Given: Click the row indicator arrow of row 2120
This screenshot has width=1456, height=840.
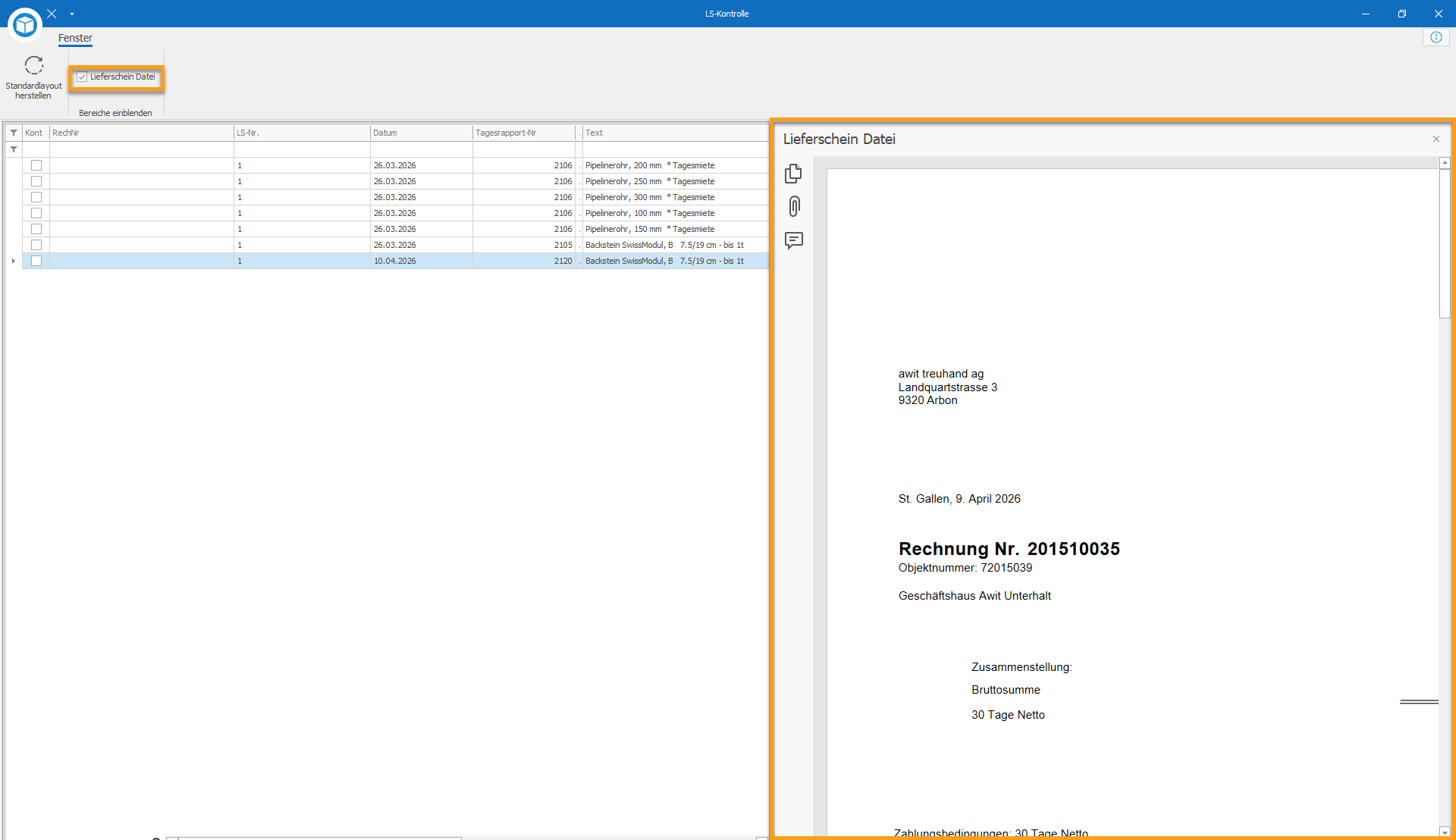Looking at the screenshot, I should (x=14, y=261).
